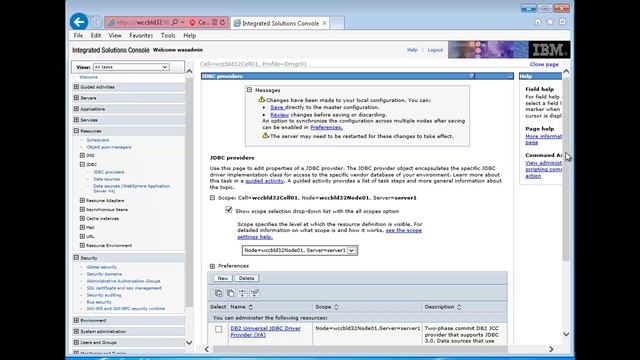Click clear filter value table icon
The width and height of the screenshot is (640, 360).
coord(254,293)
